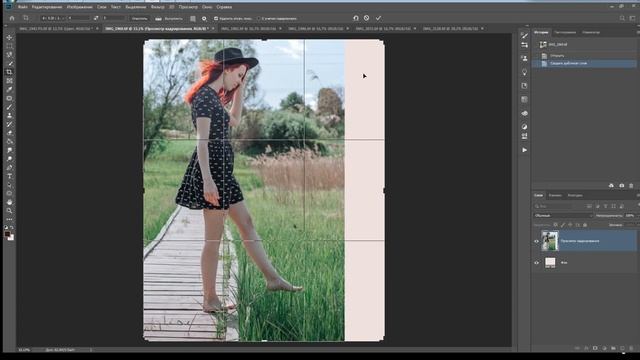This screenshot has width=640, height=360.
Task: Switch to the Слои panel tab
Action: (538, 196)
